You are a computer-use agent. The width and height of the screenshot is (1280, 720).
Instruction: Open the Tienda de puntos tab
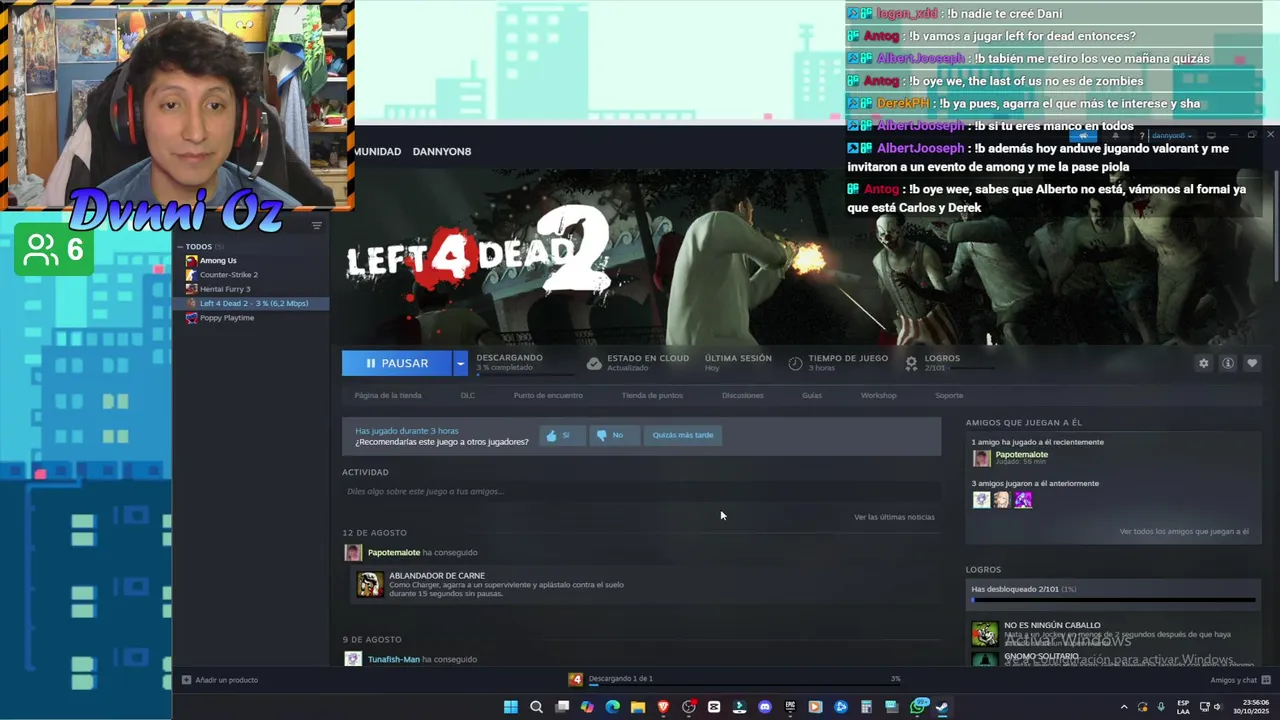[x=652, y=395]
